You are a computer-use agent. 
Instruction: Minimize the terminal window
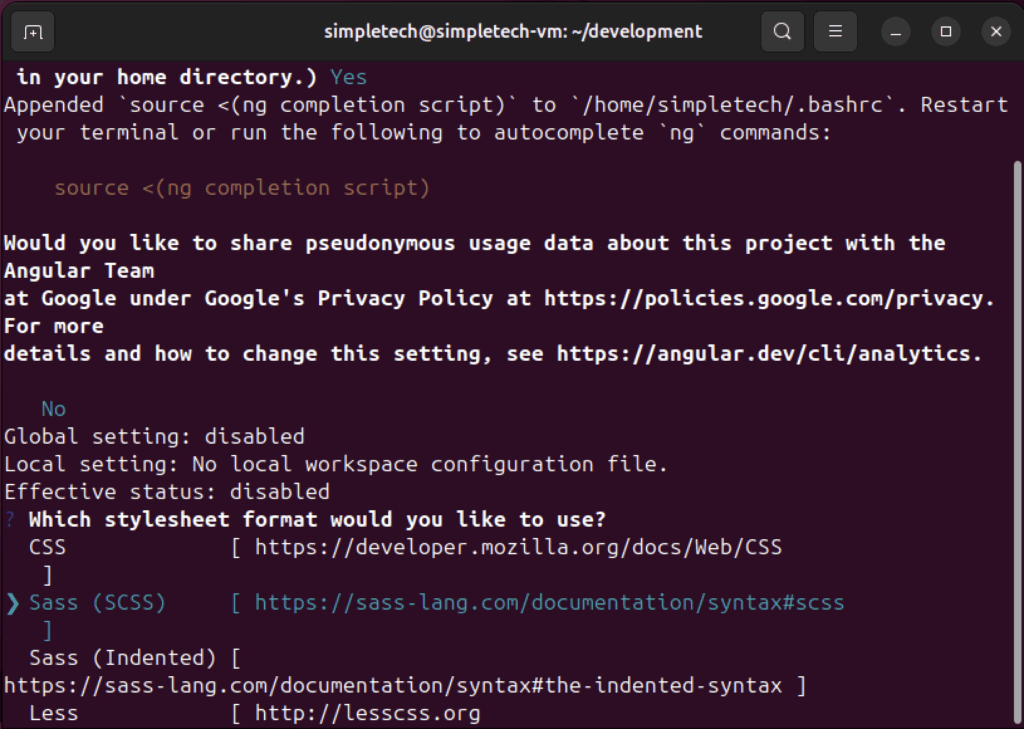896,32
